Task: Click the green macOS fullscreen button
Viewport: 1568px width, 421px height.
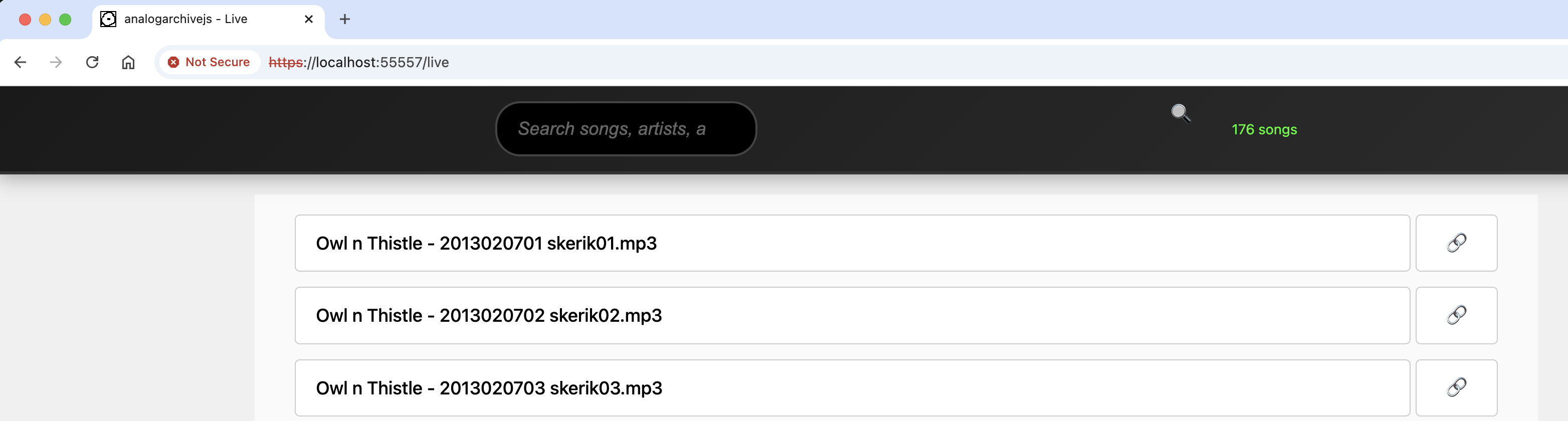Action: pos(65,20)
